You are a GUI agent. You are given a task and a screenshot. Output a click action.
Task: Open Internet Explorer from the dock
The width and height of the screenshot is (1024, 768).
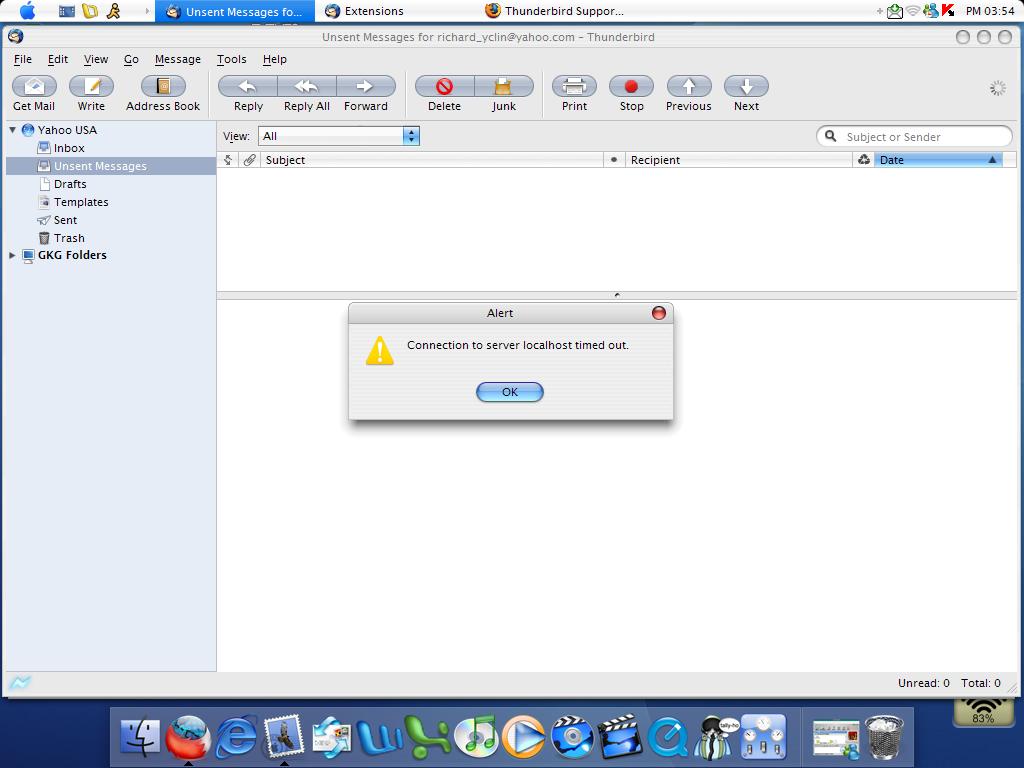pos(236,737)
